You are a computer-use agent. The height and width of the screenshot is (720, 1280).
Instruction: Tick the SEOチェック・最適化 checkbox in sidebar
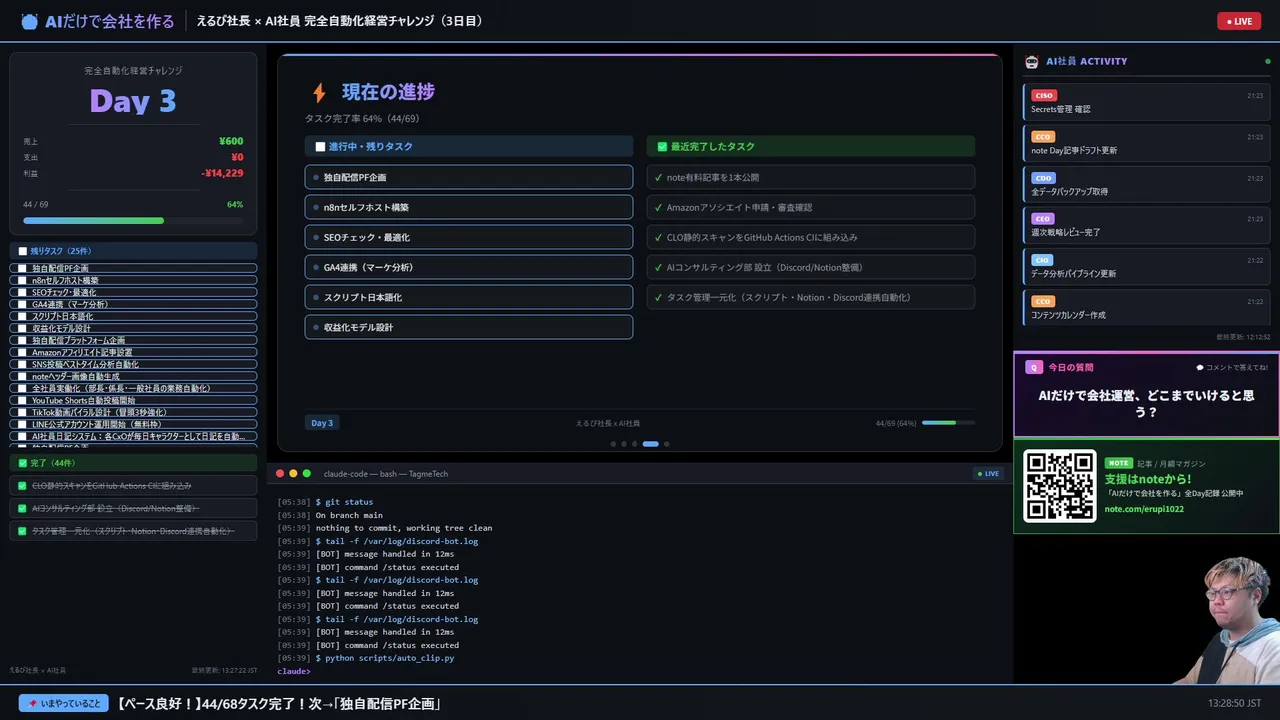pyautogui.click(x=22, y=292)
